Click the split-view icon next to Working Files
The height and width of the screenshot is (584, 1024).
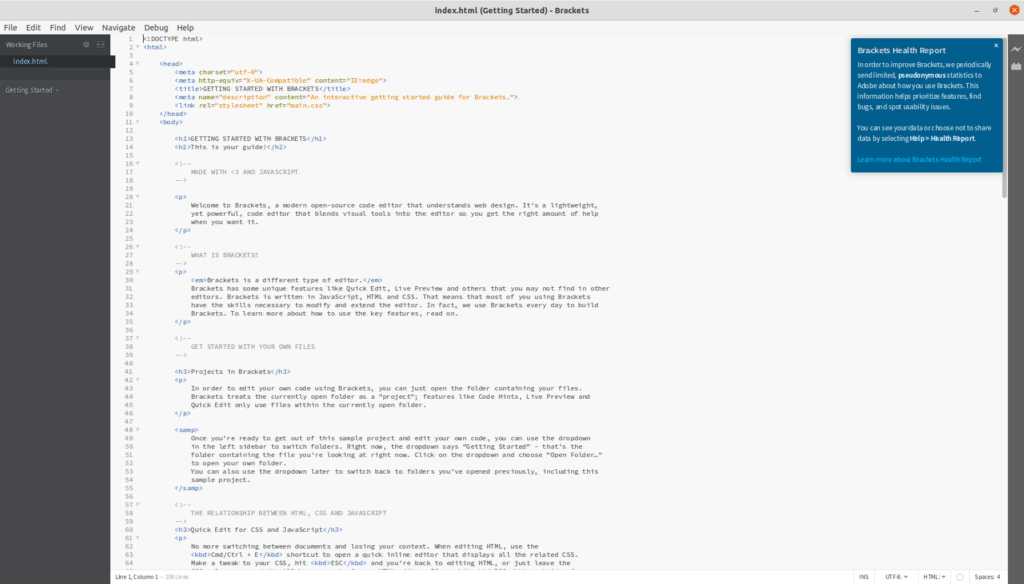tap(100, 44)
